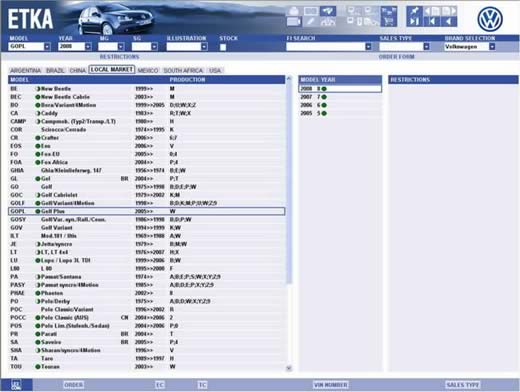Select model year 2008 row
This screenshot has width=520, height=392.
pos(340,89)
